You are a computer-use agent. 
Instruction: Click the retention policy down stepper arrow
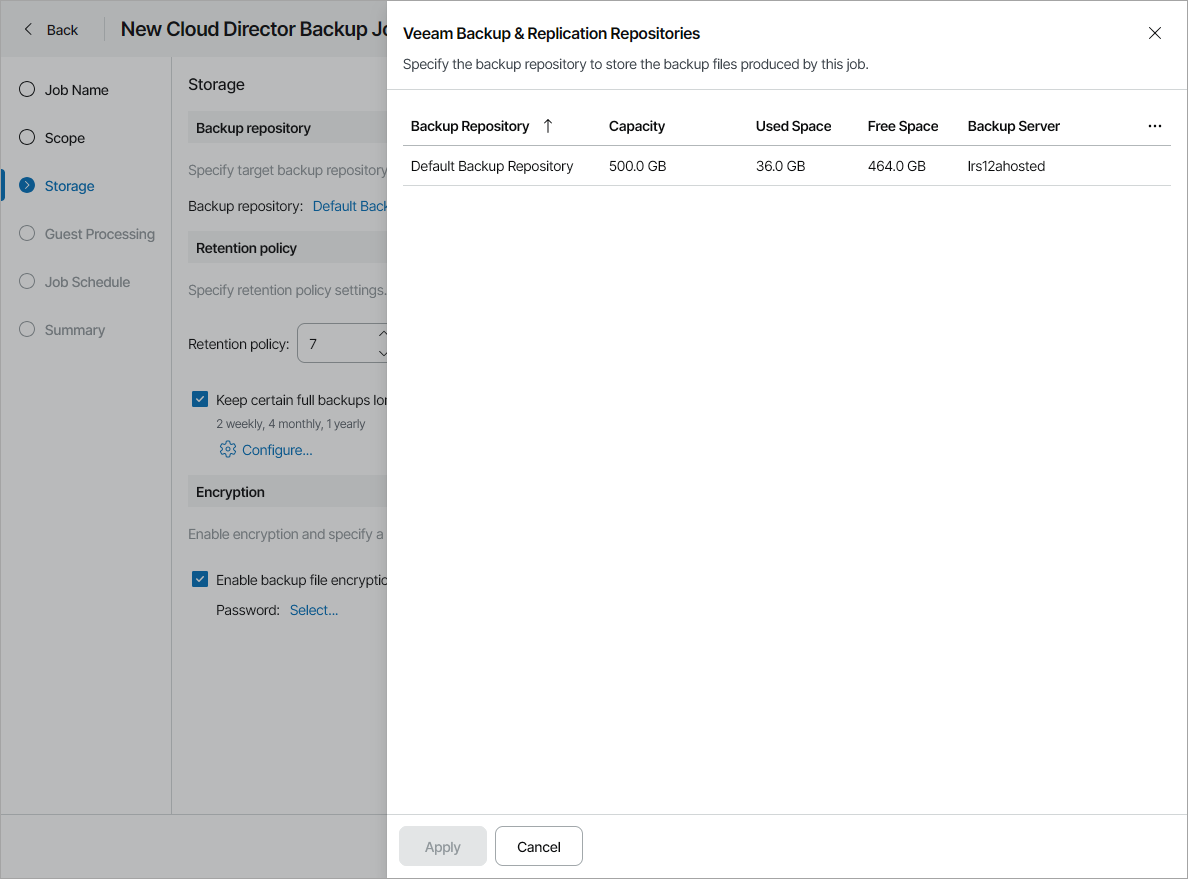pos(382,352)
